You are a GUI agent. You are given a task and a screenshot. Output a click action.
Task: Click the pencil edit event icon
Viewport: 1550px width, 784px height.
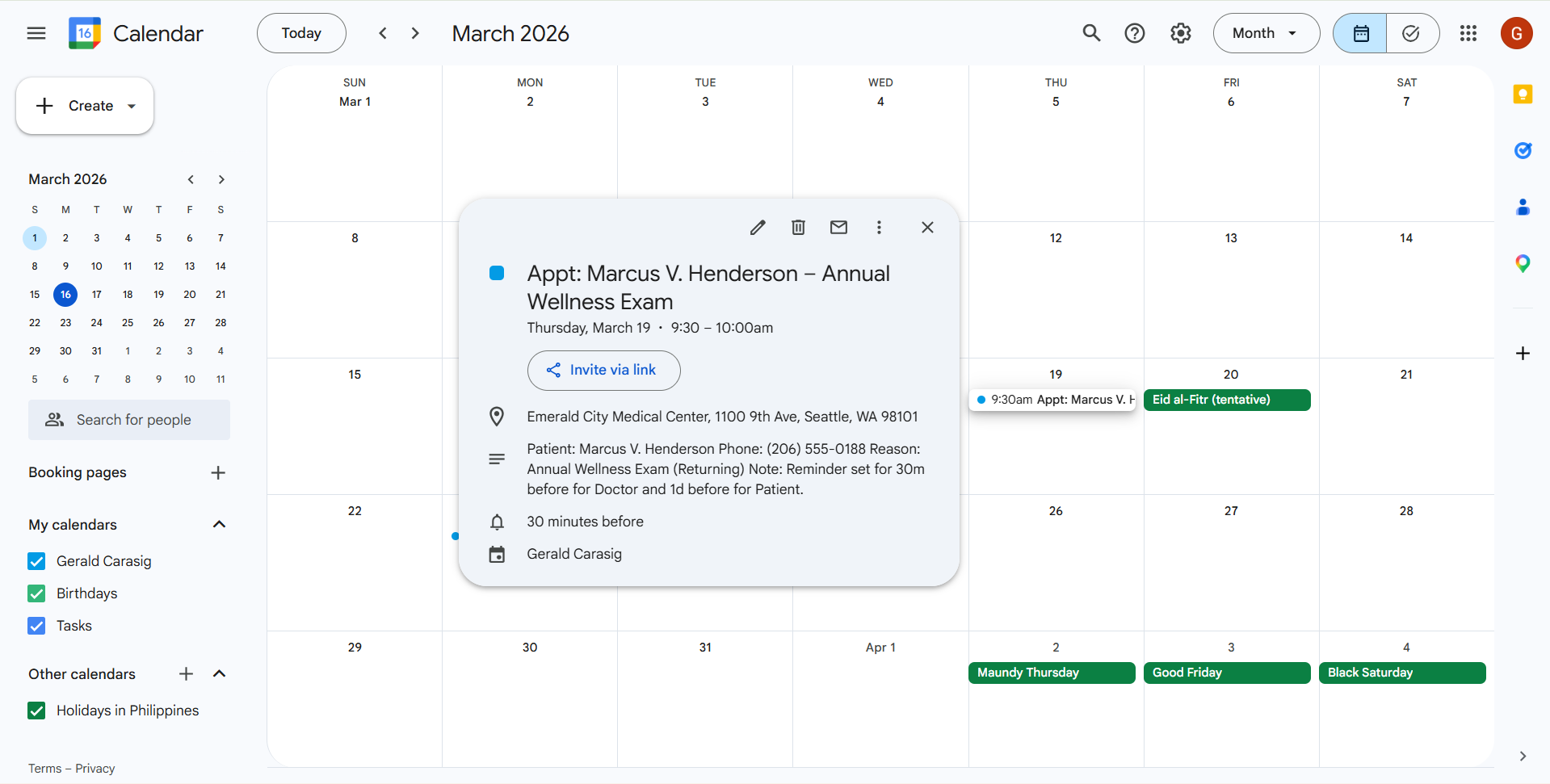tap(757, 228)
